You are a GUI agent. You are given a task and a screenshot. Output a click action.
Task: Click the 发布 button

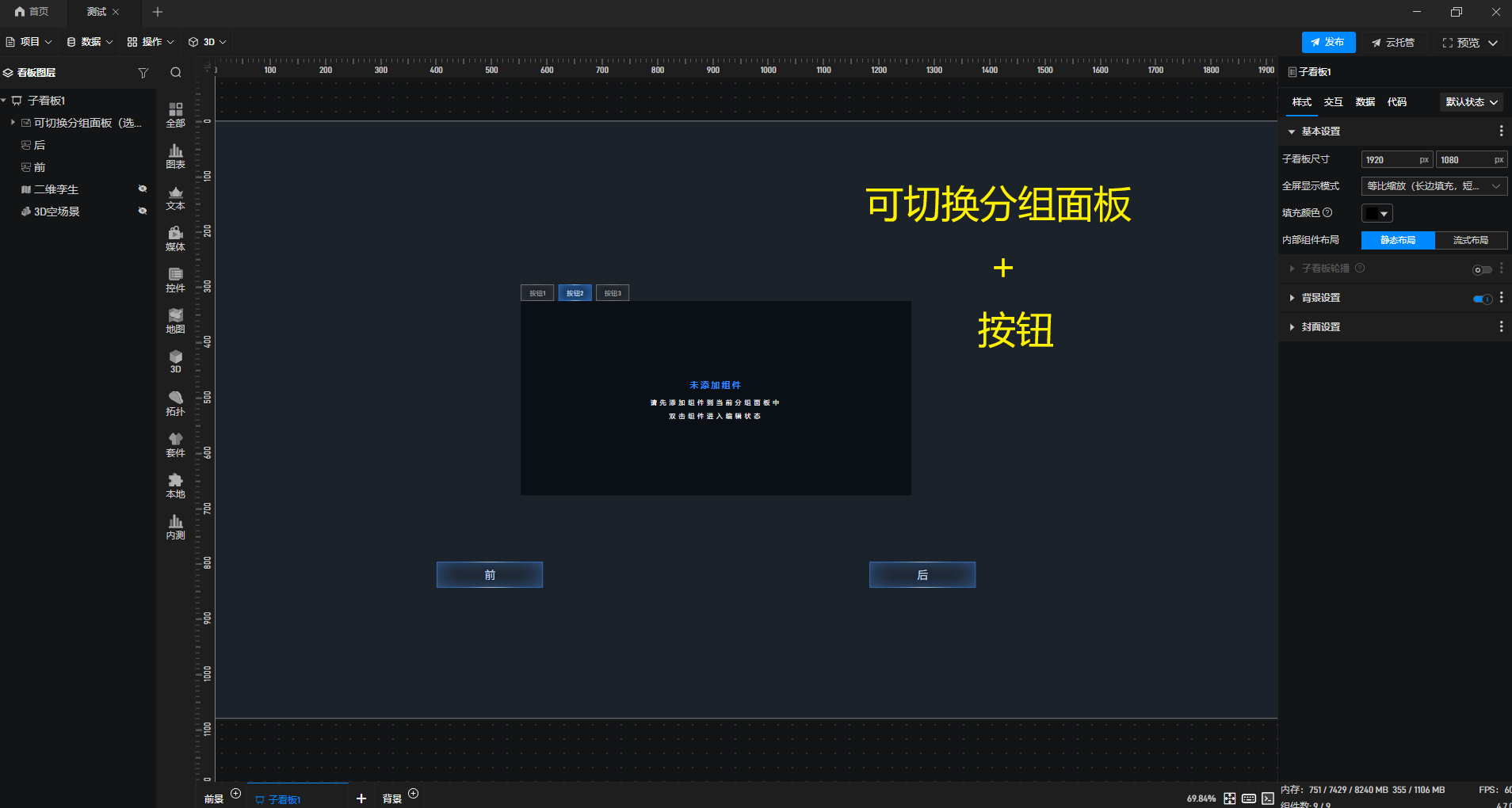tap(1327, 42)
